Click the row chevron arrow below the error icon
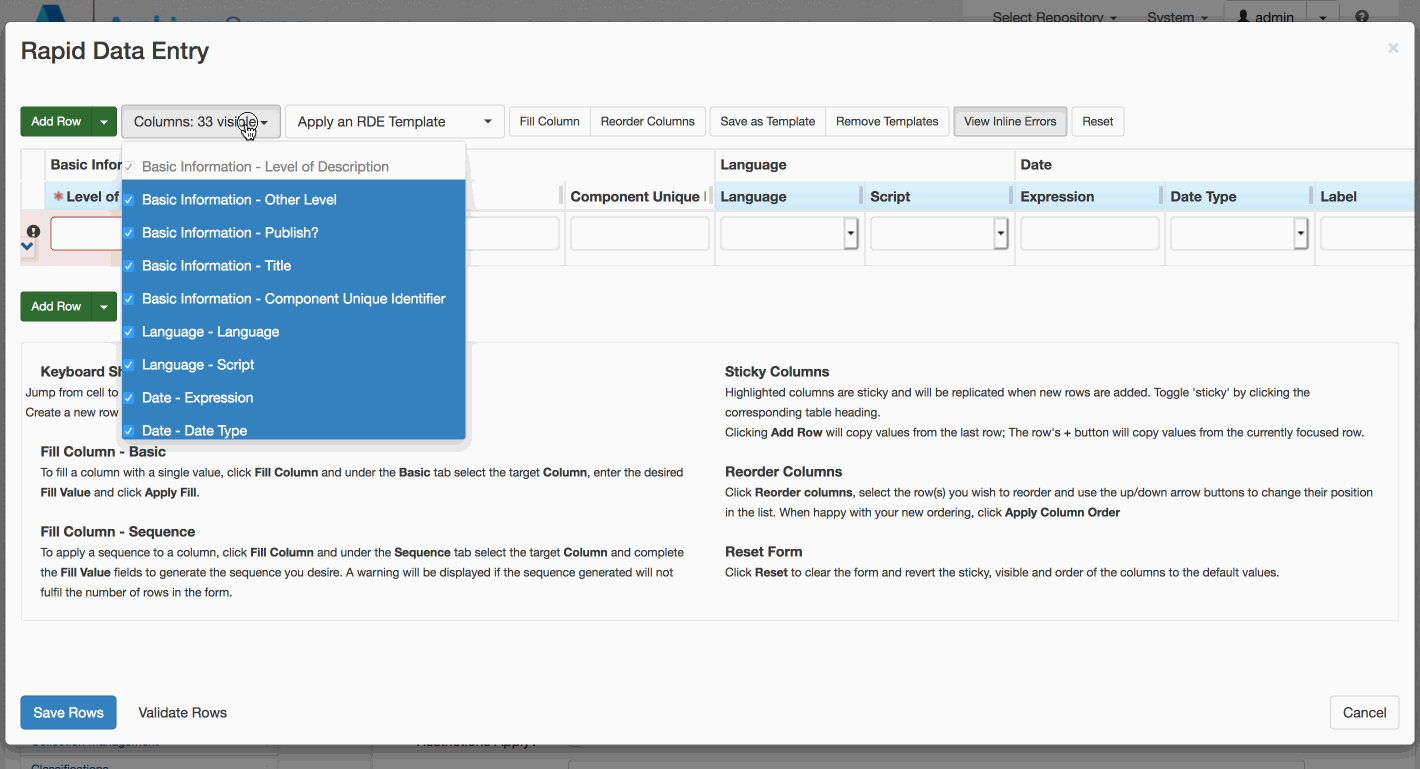The width and height of the screenshot is (1420, 769). pyautogui.click(x=28, y=246)
